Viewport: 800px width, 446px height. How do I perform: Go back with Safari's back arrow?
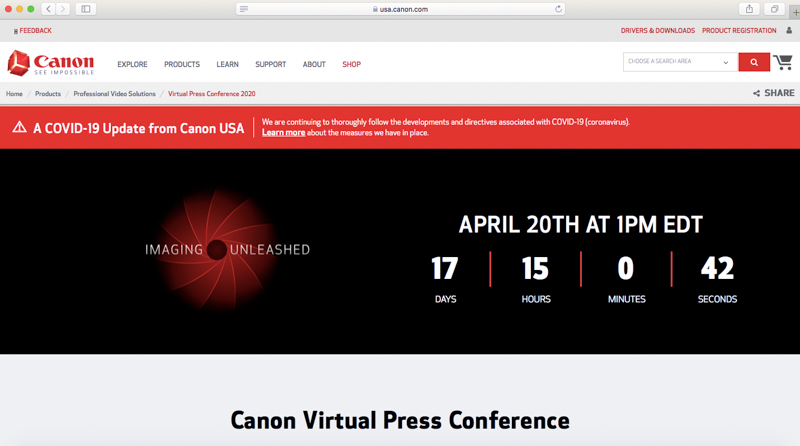[48, 9]
